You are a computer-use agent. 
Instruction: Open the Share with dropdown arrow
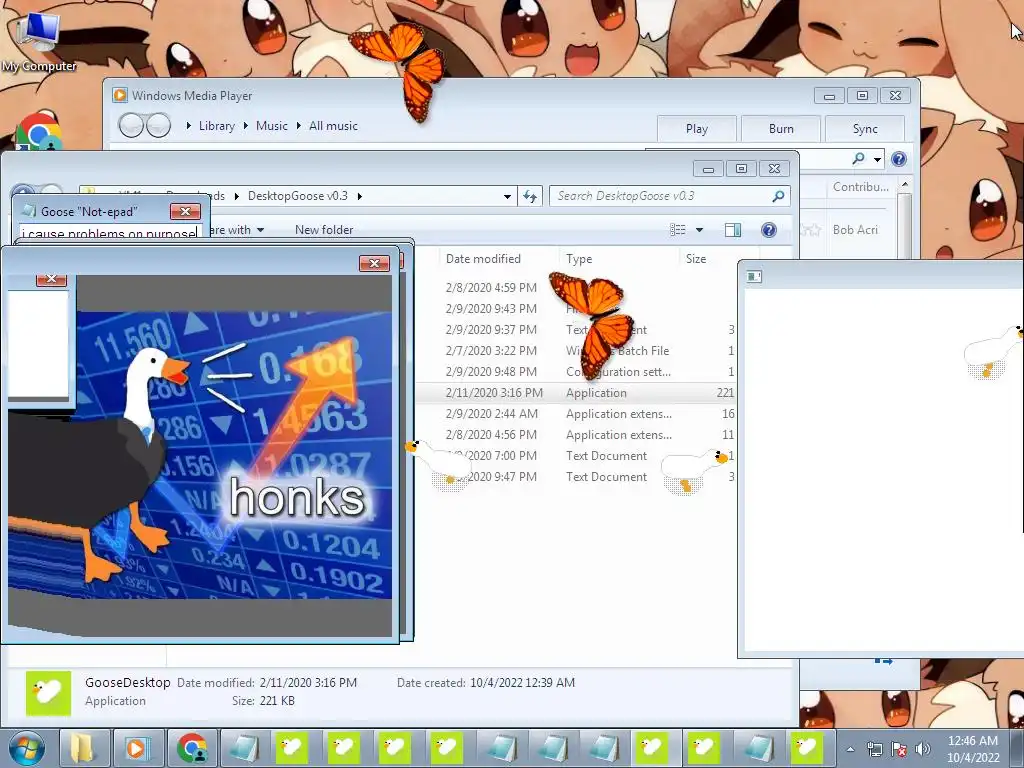tap(260, 230)
